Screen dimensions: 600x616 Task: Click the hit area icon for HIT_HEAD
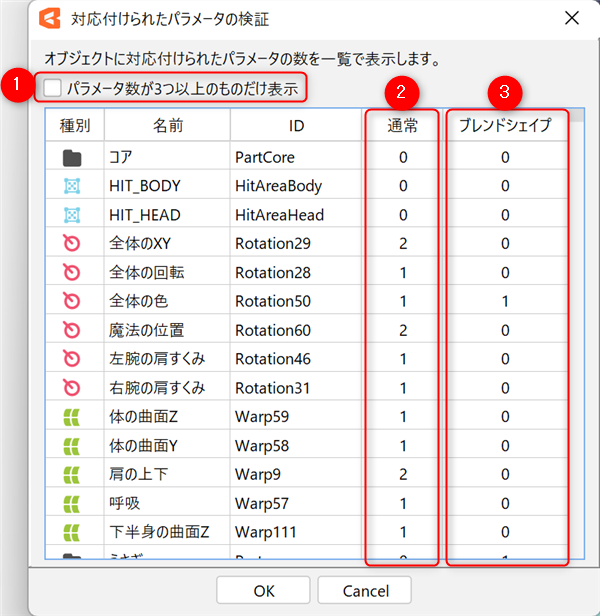pos(71,215)
